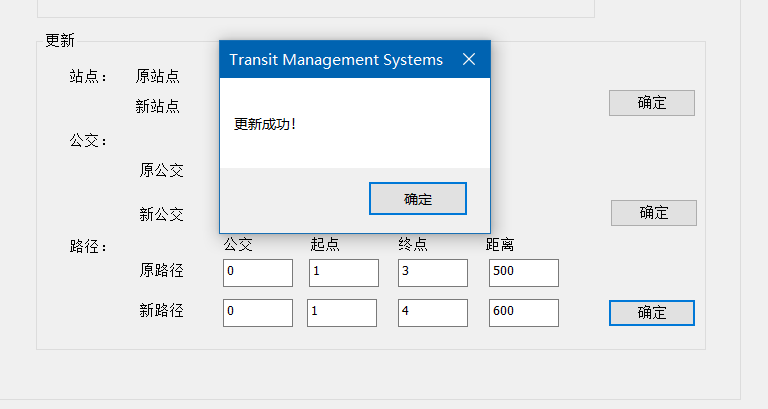Click the 确定 button for 站点 update
Image resolution: width=768 pixels, height=409 pixels.
point(651,103)
